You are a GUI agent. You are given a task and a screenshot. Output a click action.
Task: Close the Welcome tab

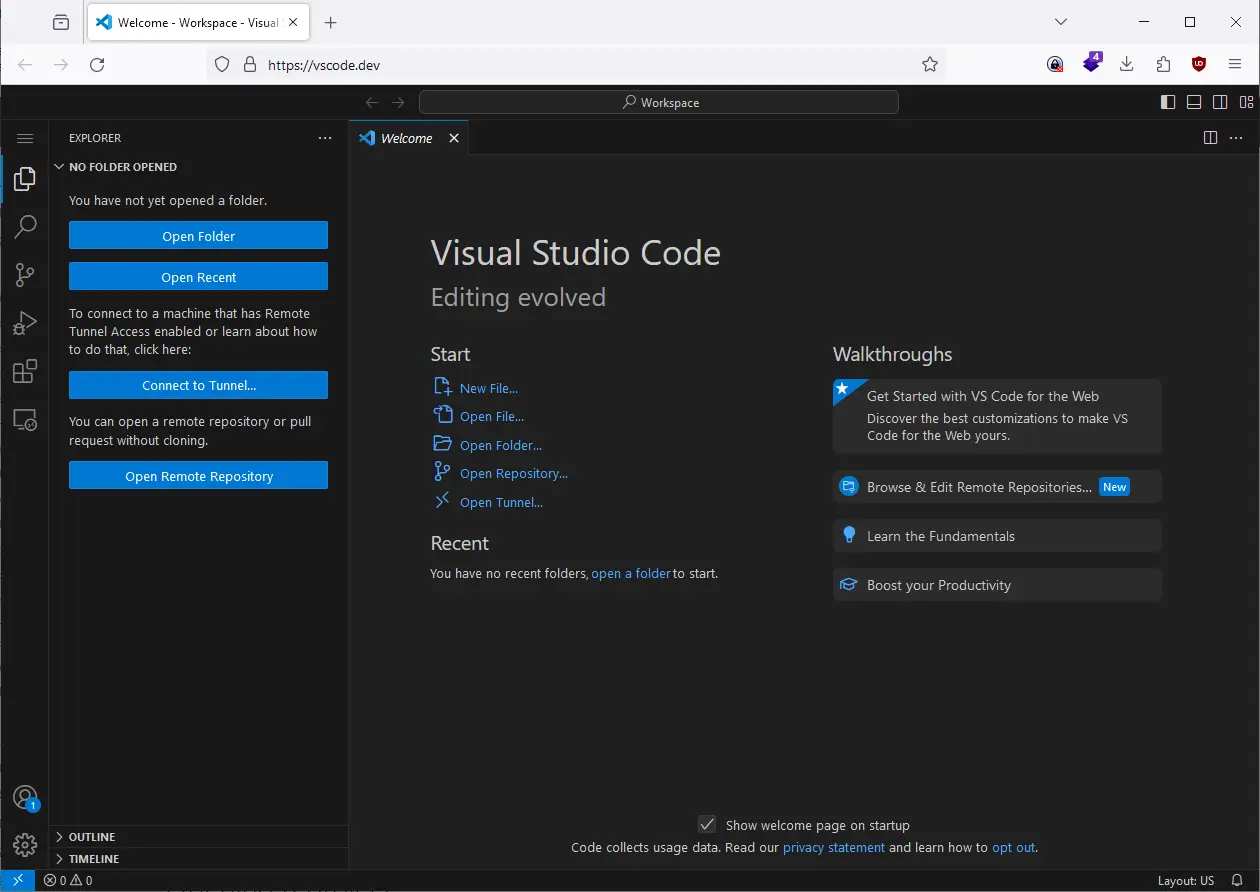[454, 138]
